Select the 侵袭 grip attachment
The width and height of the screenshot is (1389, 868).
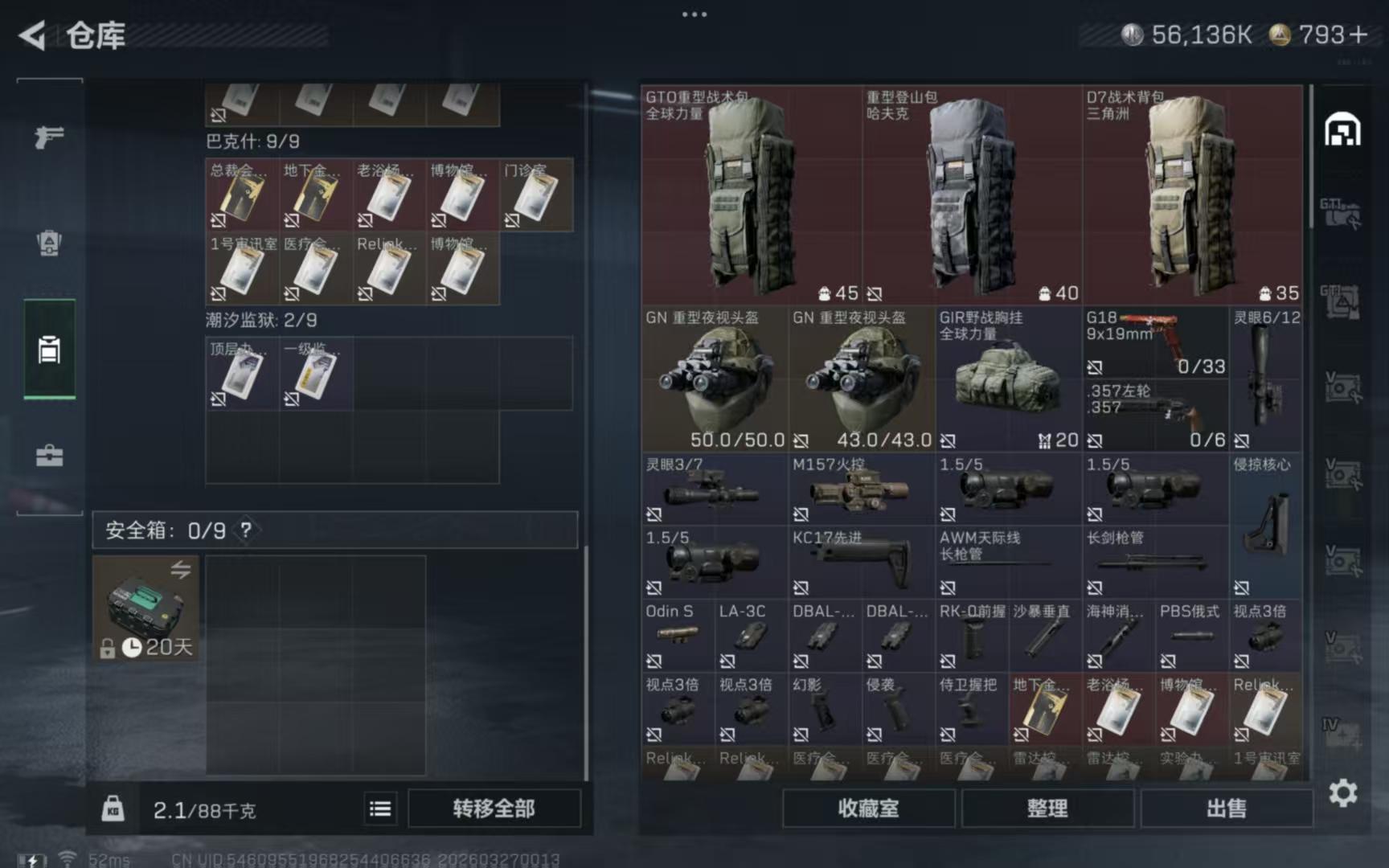899,710
